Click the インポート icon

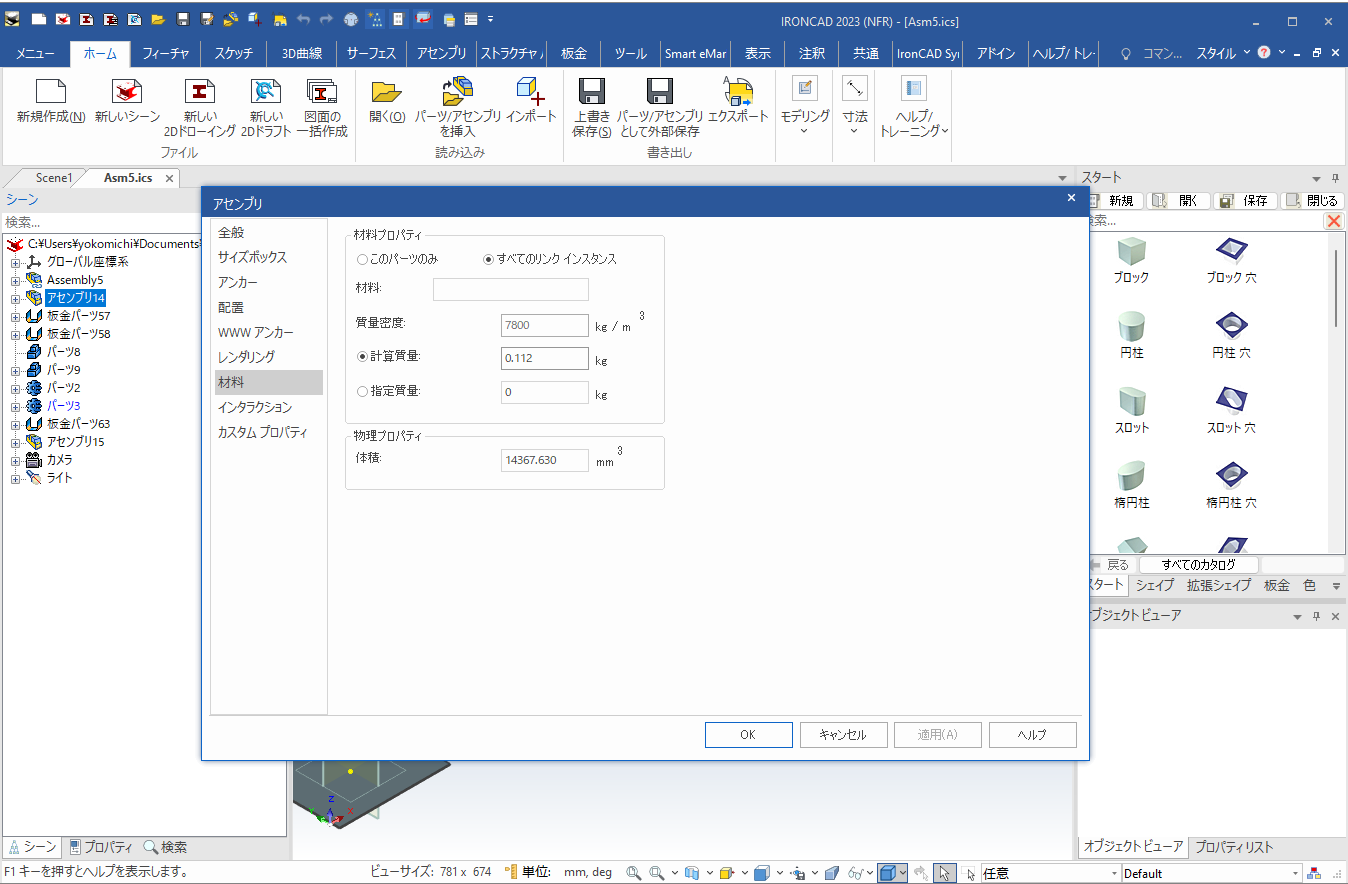(530, 93)
